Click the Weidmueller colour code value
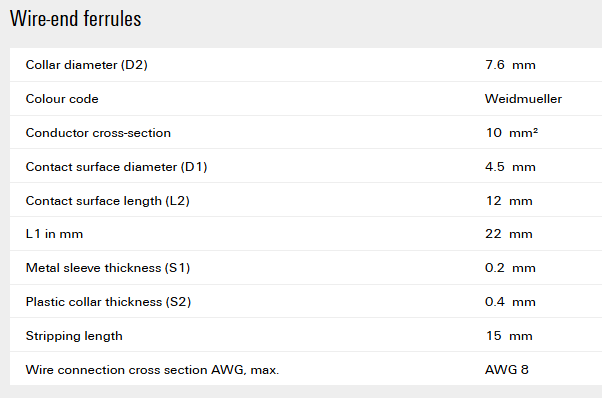602x398 pixels. (523, 99)
